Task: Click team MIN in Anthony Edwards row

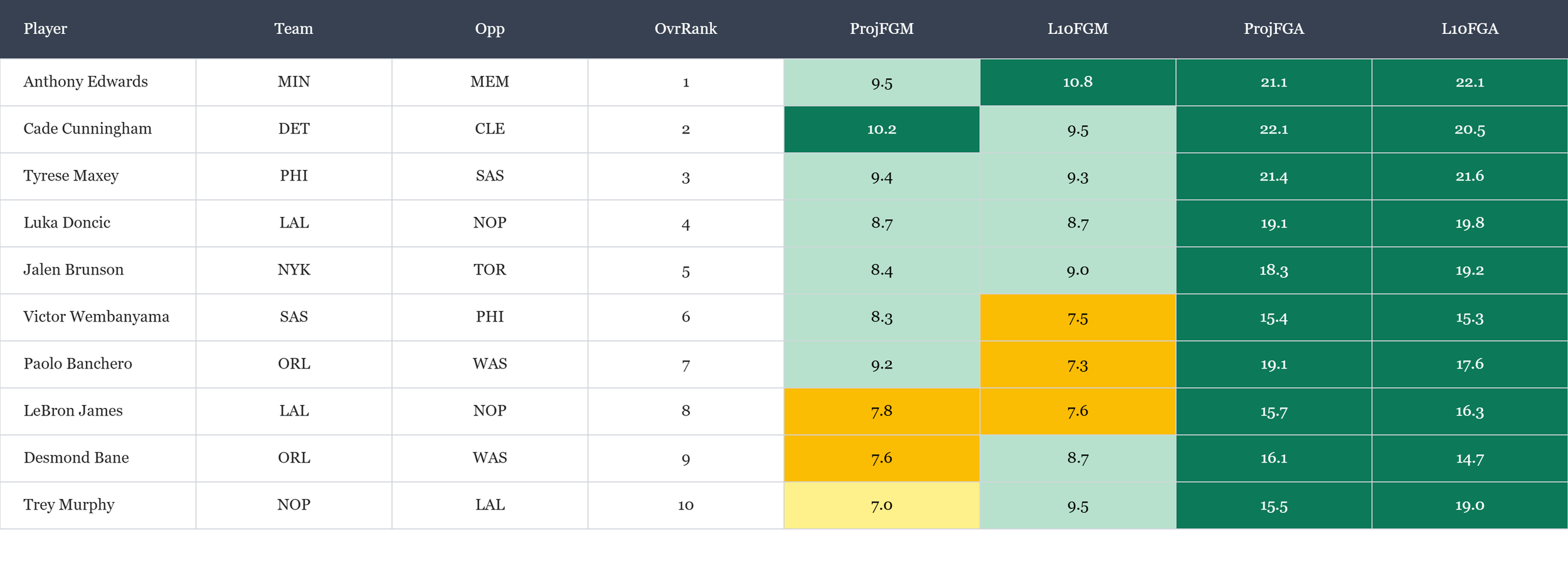Action: point(294,82)
